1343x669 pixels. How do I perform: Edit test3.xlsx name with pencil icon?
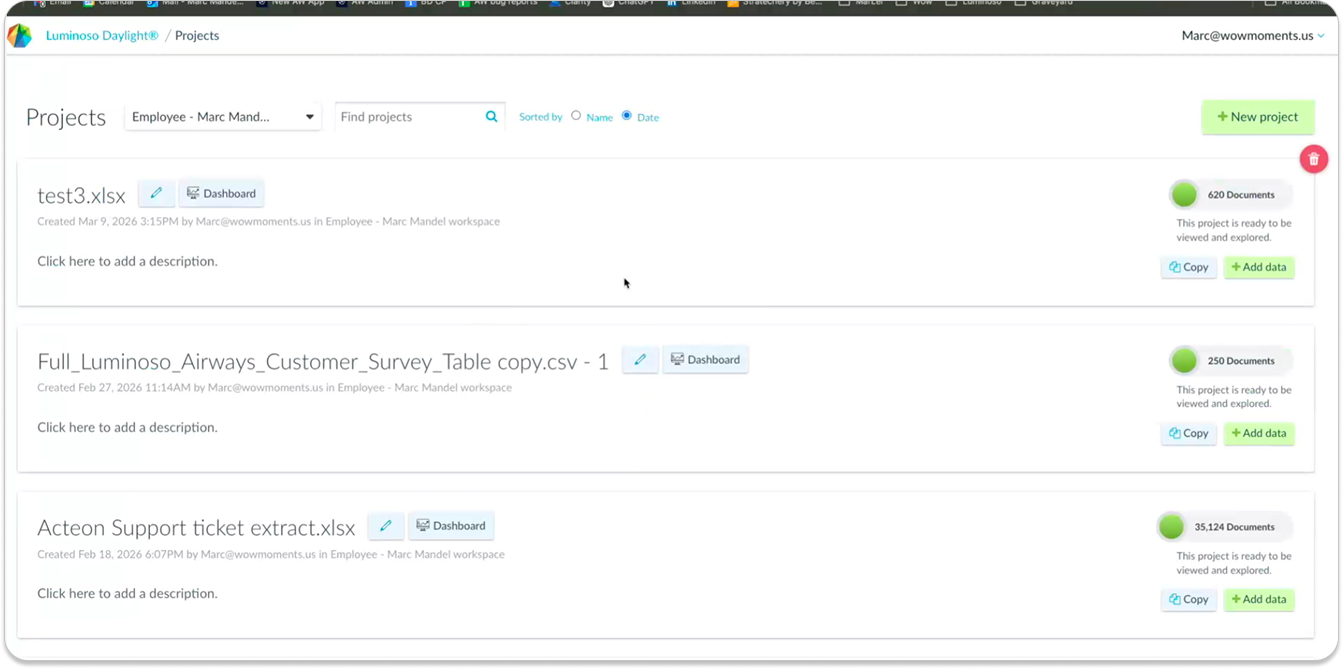click(x=156, y=194)
